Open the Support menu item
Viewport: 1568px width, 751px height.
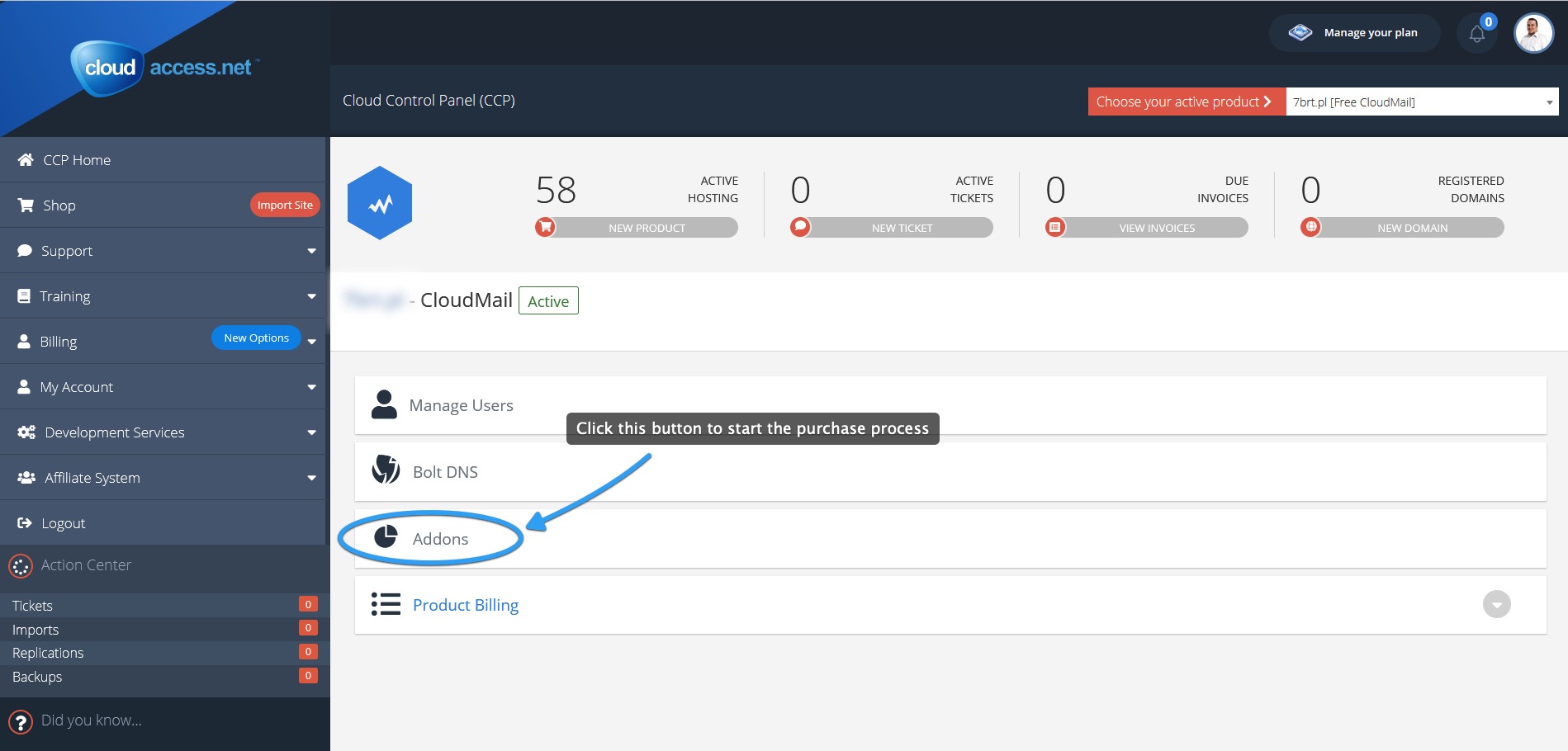[x=163, y=250]
